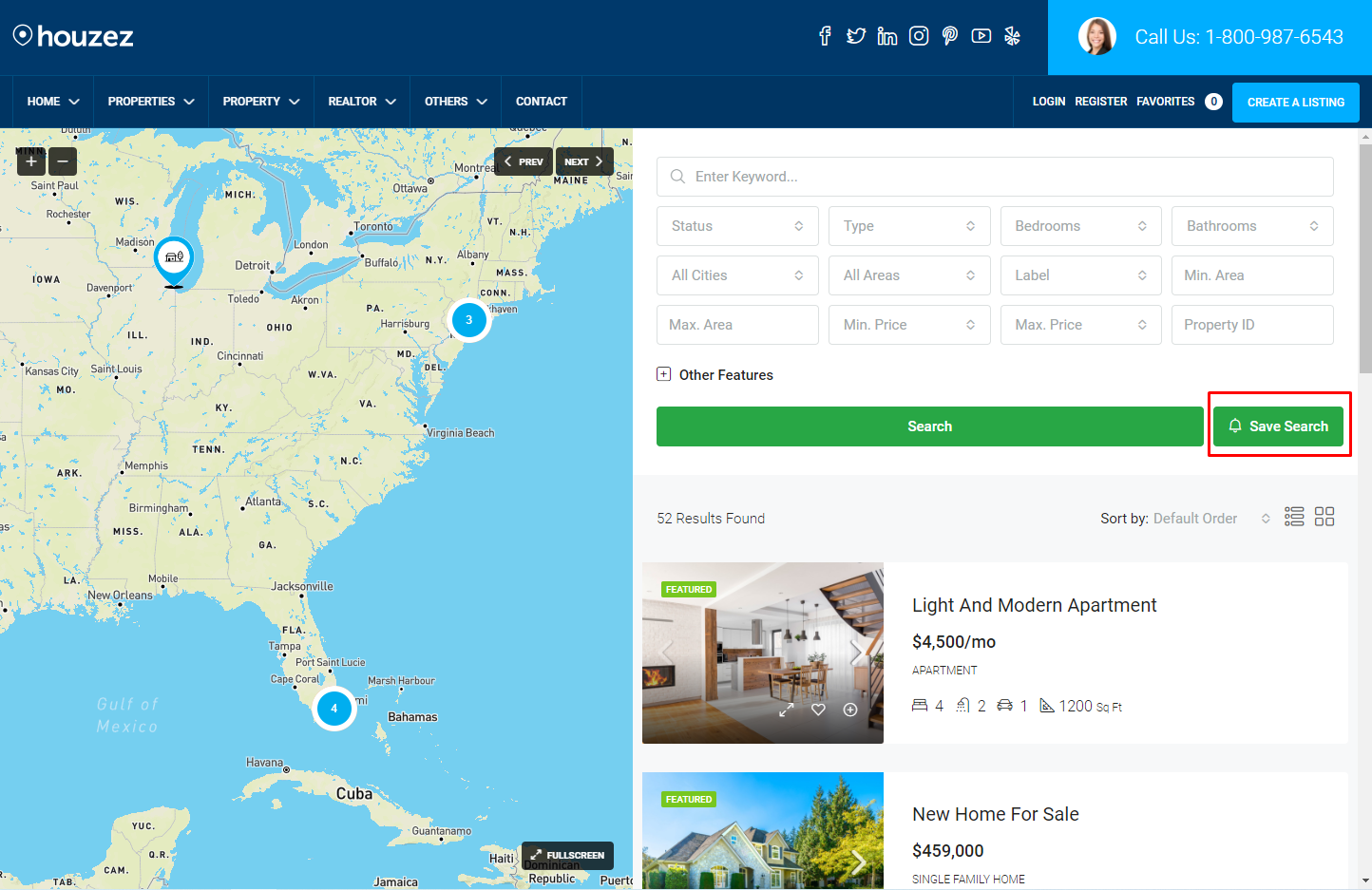1372x890 pixels.
Task: Click the Register link
Action: click(x=1101, y=102)
